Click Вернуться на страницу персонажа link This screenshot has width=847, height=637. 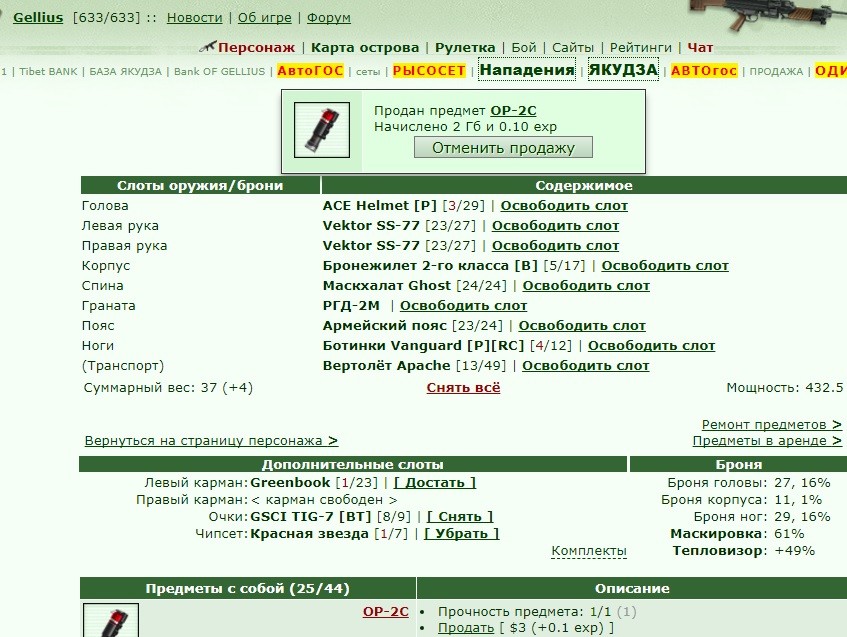(x=211, y=441)
